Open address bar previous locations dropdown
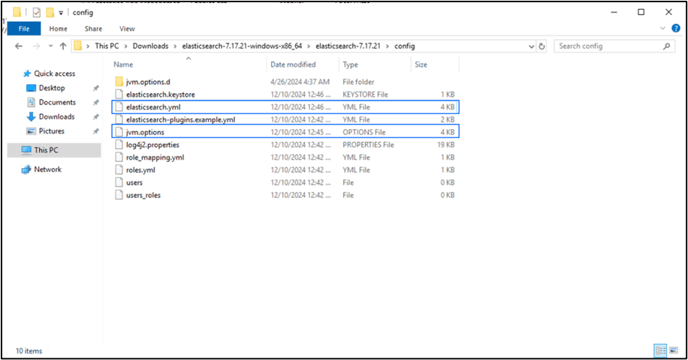This screenshot has height=360, width=688. click(531, 46)
